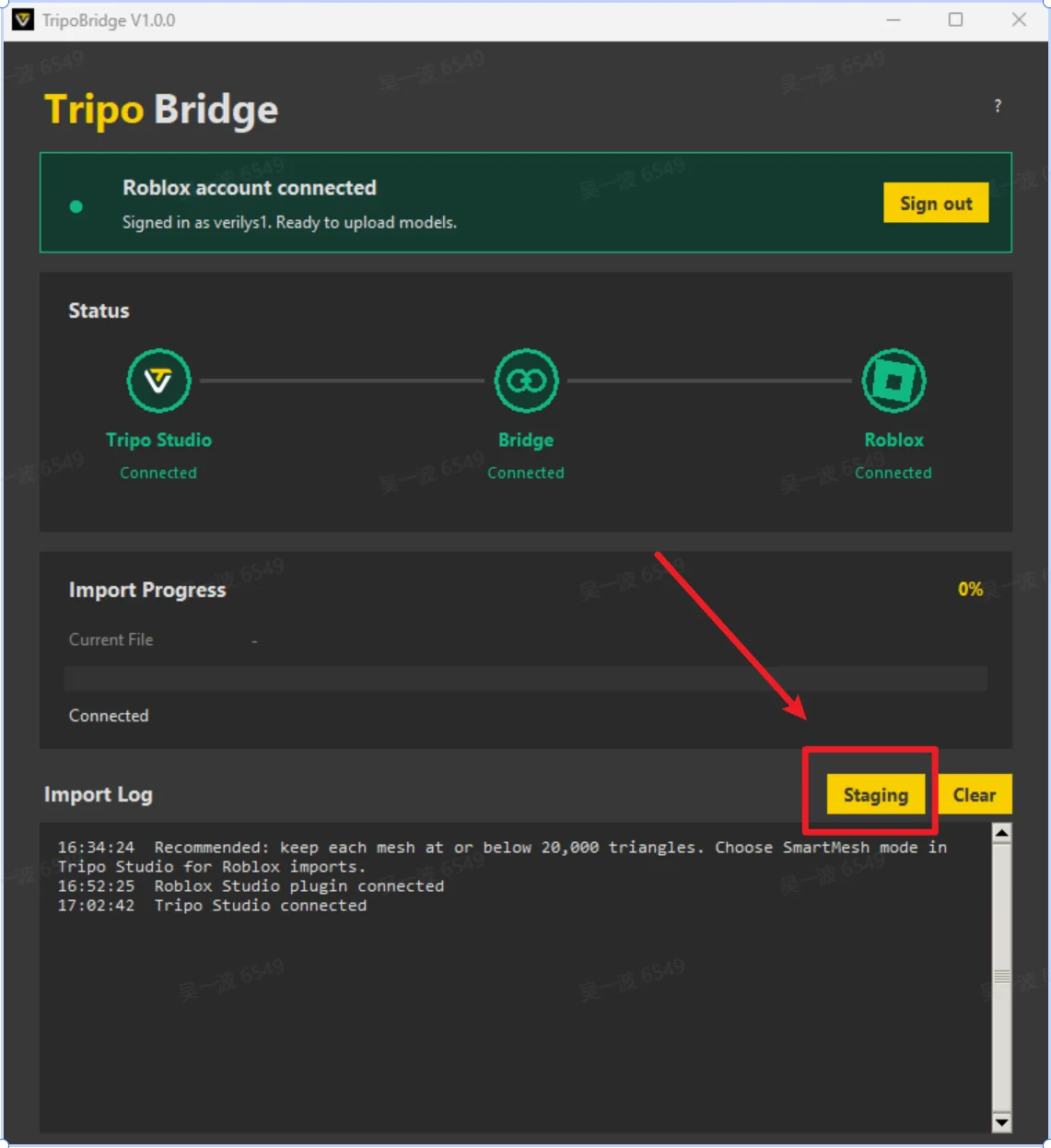This screenshot has width=1051, height=1148.
Task: Click the "Tripo Bridge" title logo
Action: click(x=161, y=110)
